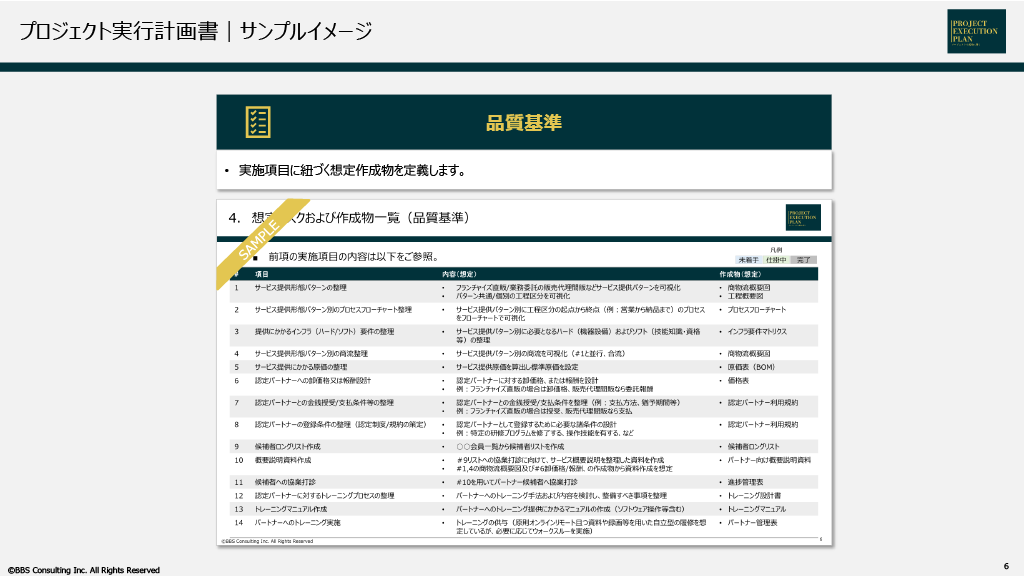This screenshot has height=576, width=1024.
Task: Click the 項目 column header
Action: click(261, 273)
